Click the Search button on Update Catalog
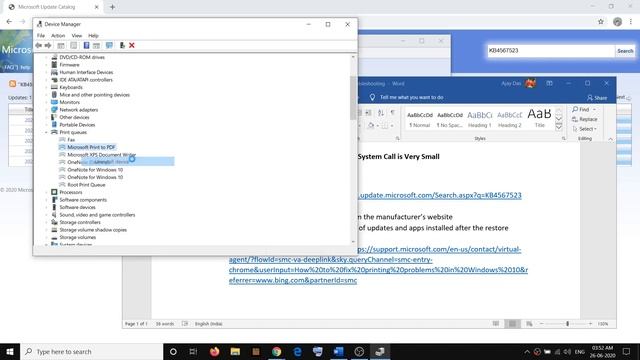 (x=625, y=51)
